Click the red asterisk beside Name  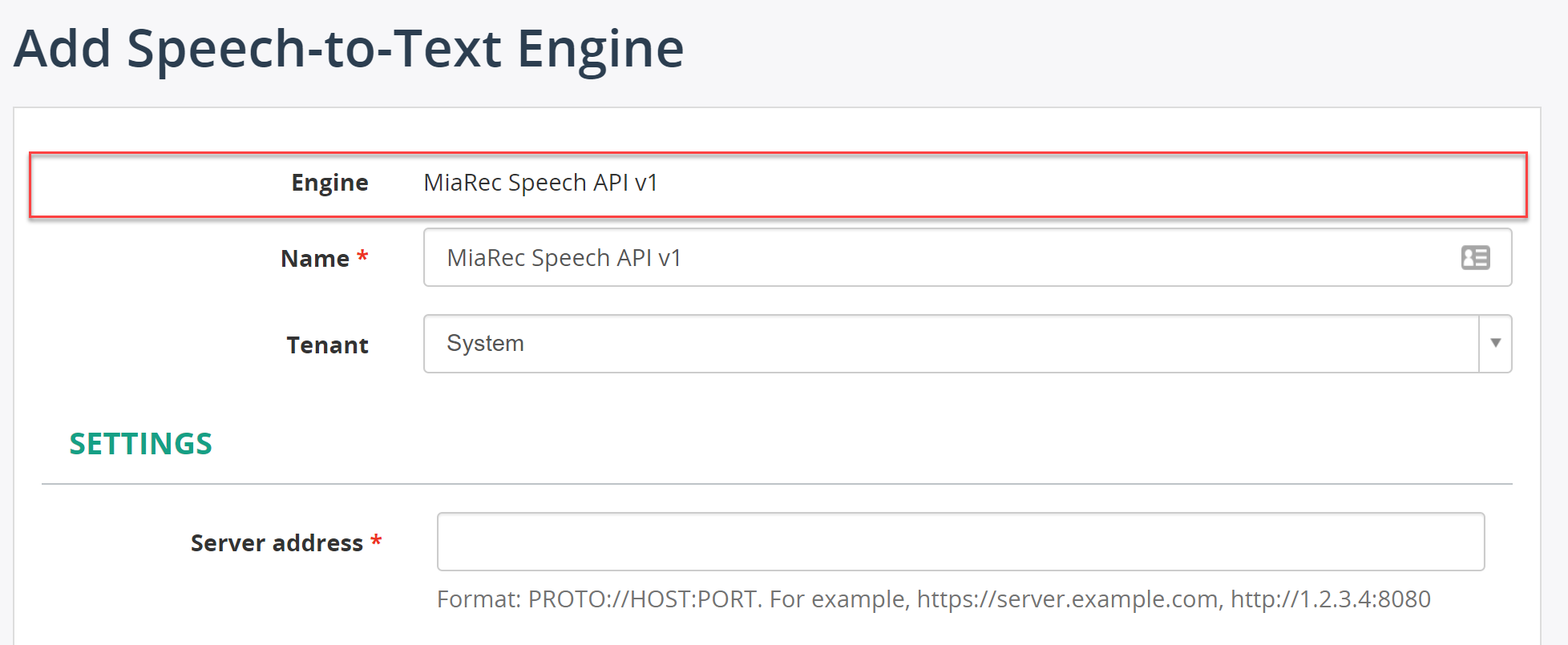pos(362,256)
